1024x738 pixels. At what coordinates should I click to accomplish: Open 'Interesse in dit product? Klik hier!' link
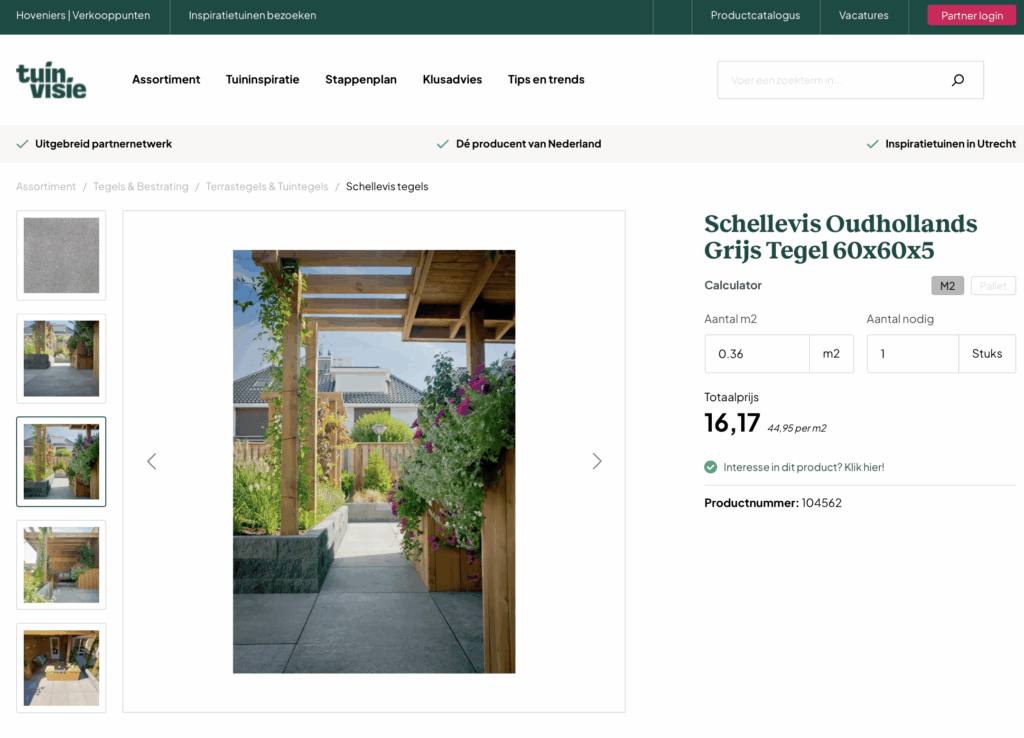[803, 467]
